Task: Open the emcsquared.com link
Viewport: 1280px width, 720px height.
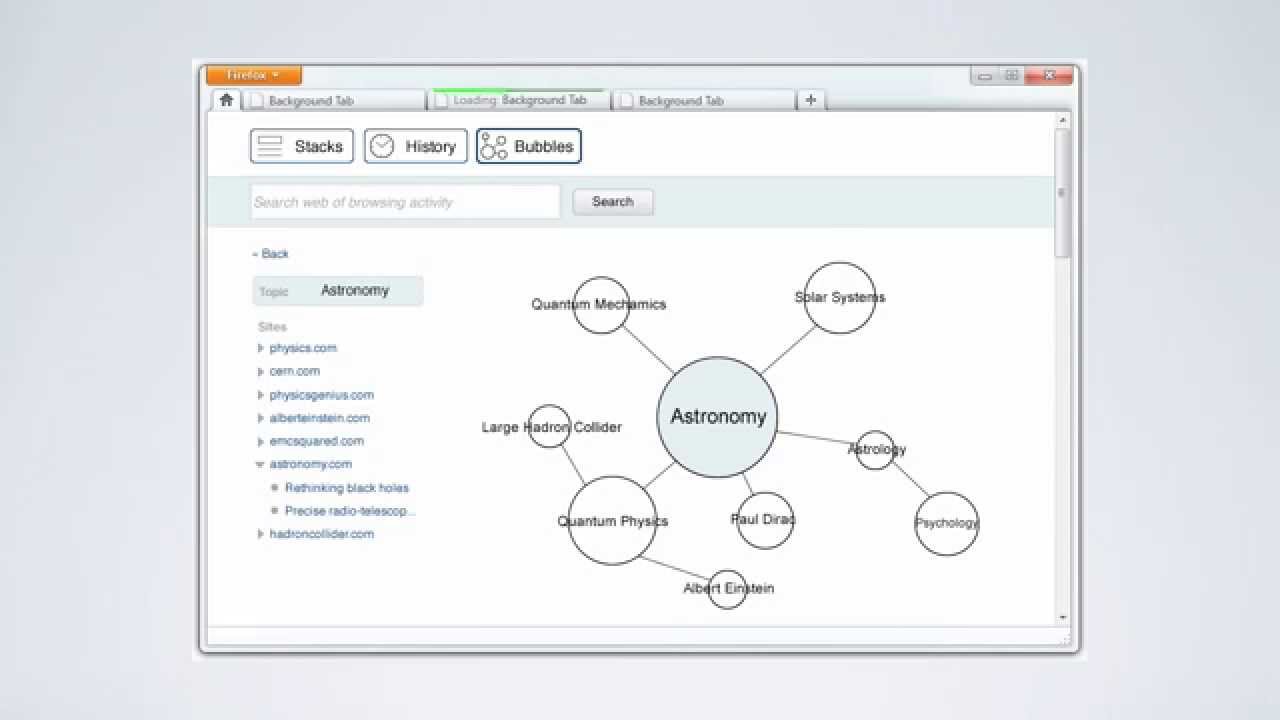Action: [x=317, y=441]
